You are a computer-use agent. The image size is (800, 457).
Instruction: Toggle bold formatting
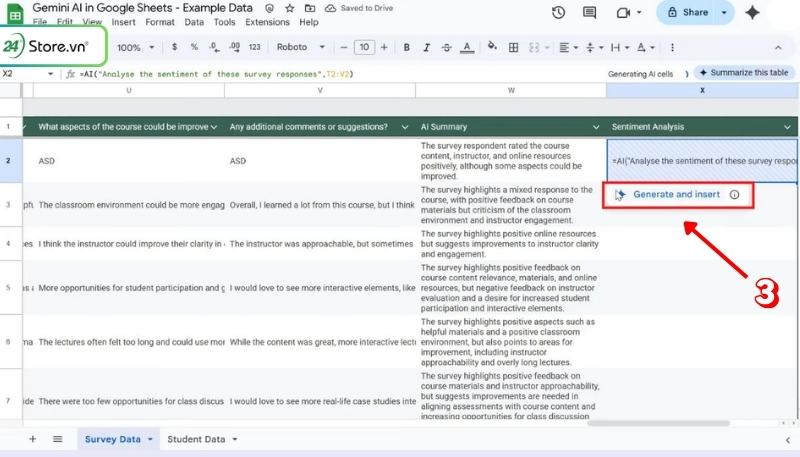(407, 47)
